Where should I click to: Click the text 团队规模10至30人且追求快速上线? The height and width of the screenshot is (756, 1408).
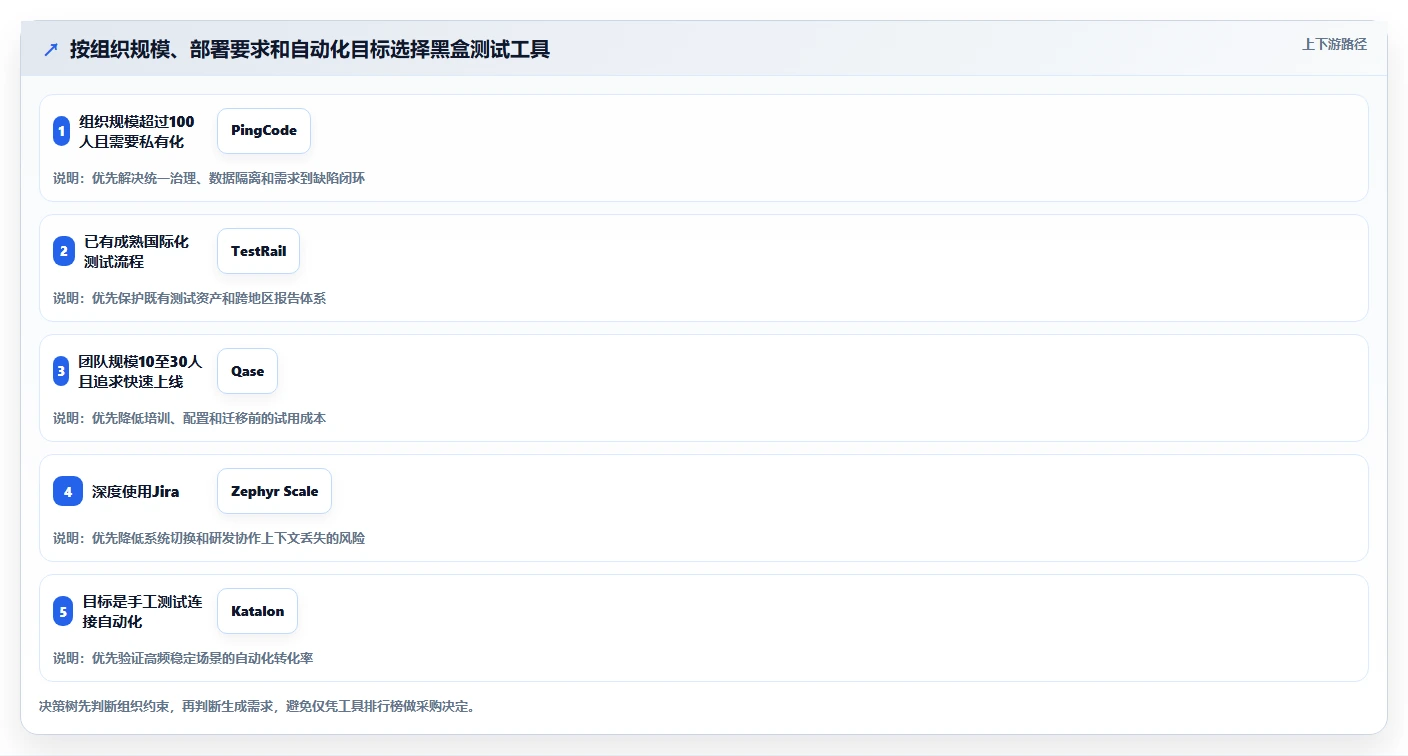pyautogui.click(x=140, y=371)
